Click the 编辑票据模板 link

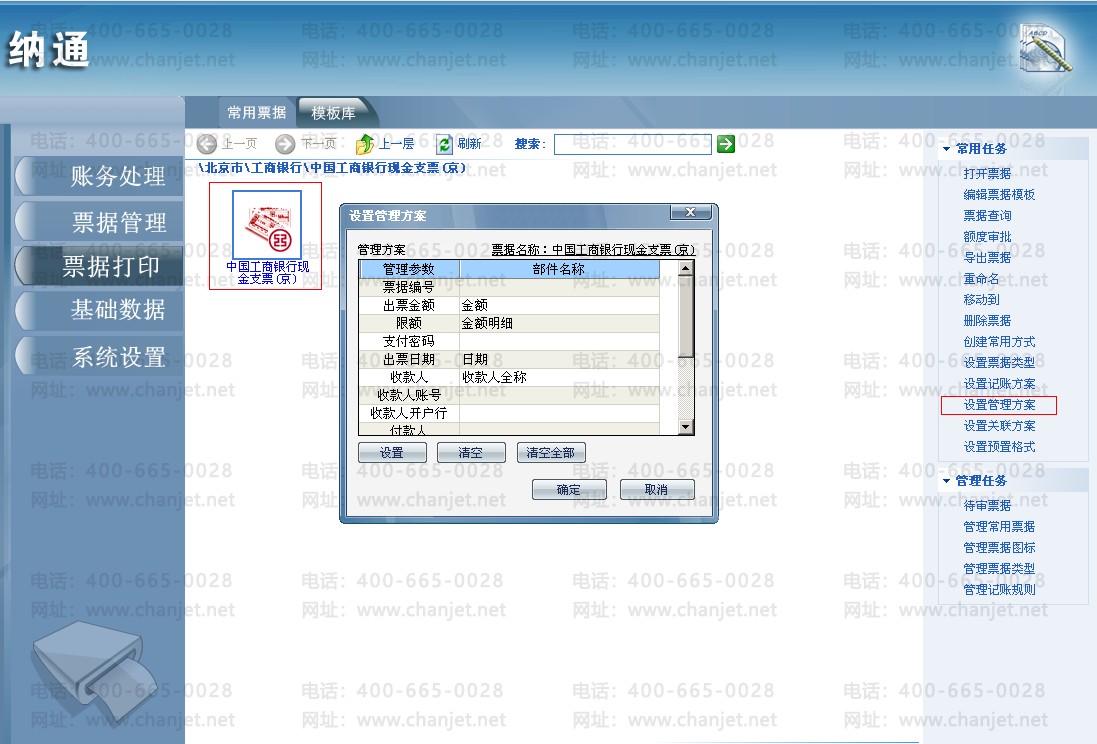998,195
